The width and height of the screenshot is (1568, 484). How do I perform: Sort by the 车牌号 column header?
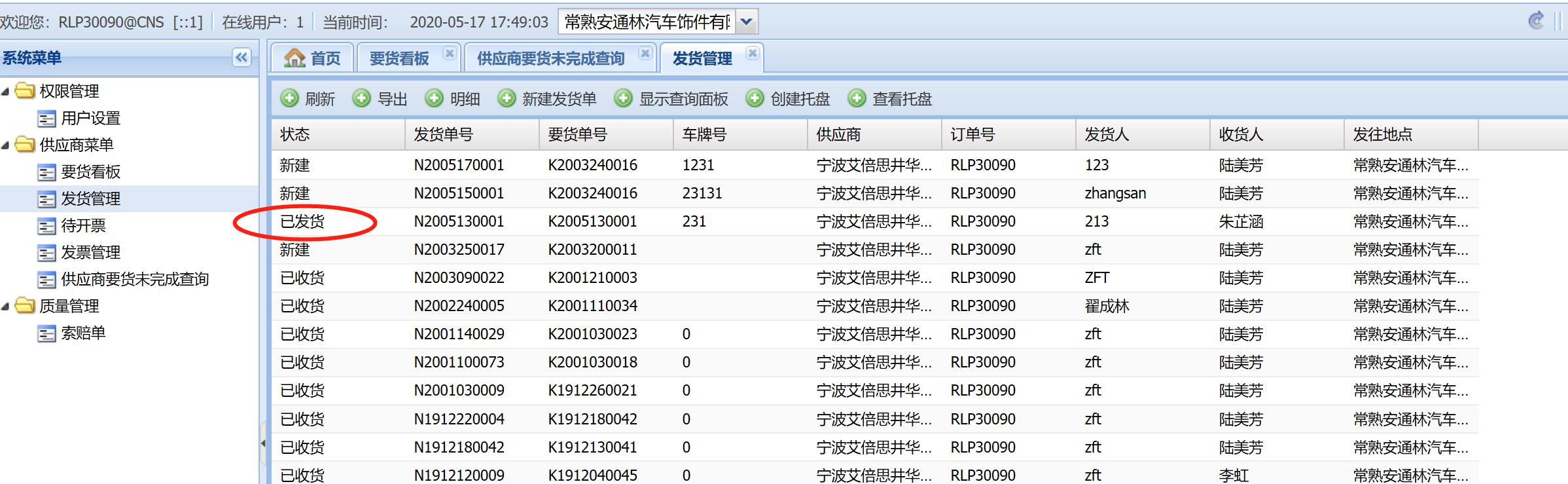pyautogui.click(x=741, y=134)
